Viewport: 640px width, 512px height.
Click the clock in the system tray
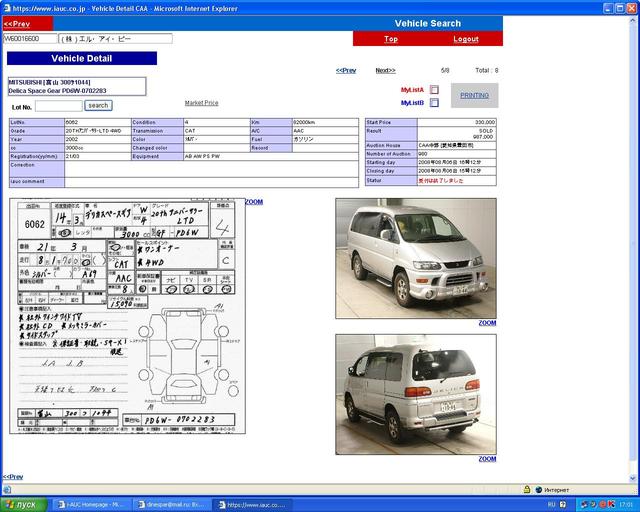pos(626,505)
